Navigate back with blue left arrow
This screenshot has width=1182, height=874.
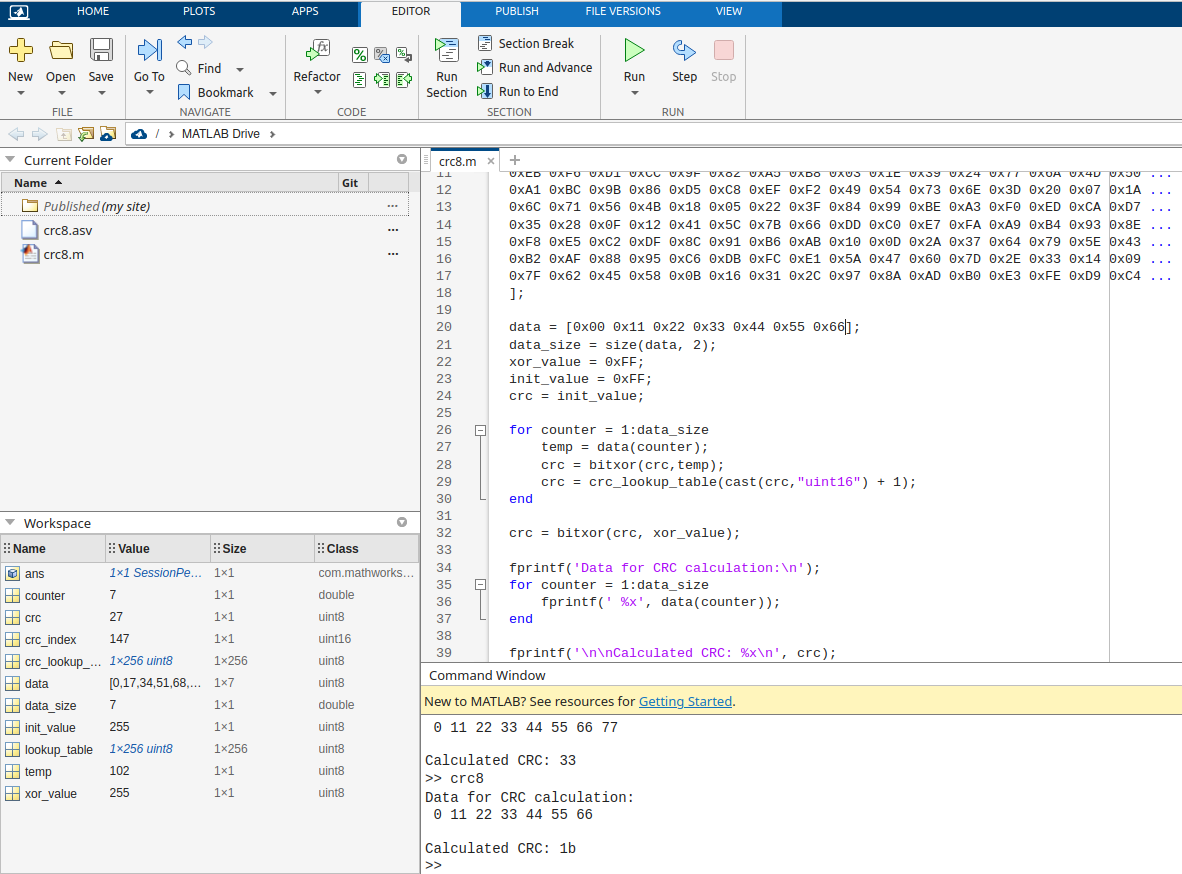185,42
